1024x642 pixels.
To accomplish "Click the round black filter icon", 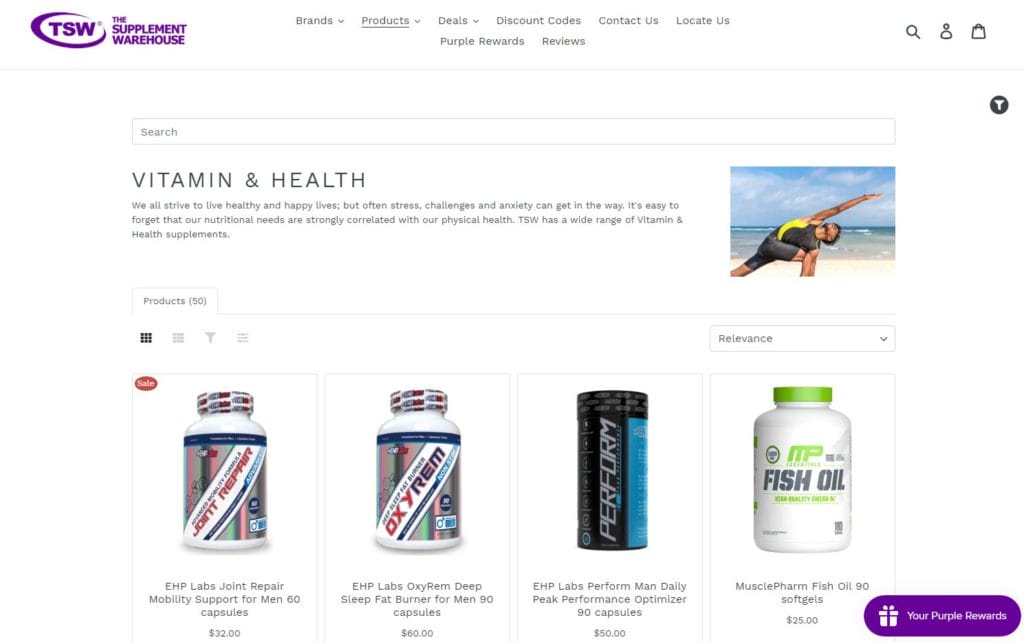I will [999, 104].
